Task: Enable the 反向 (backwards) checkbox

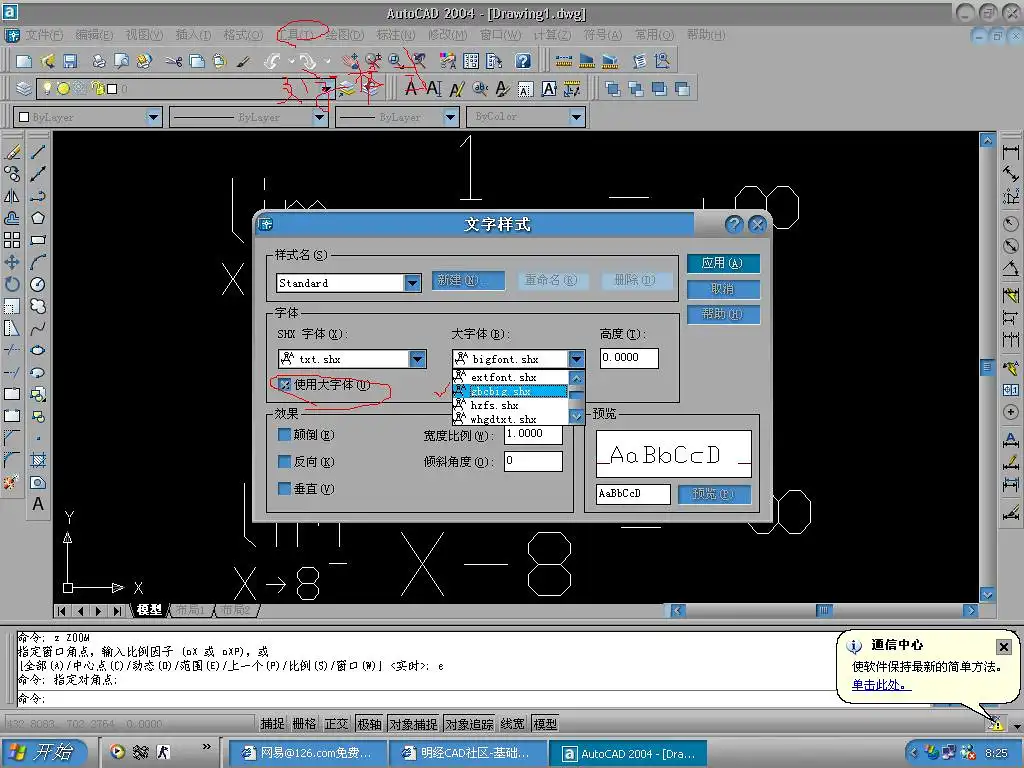Action: coord(284,461)
